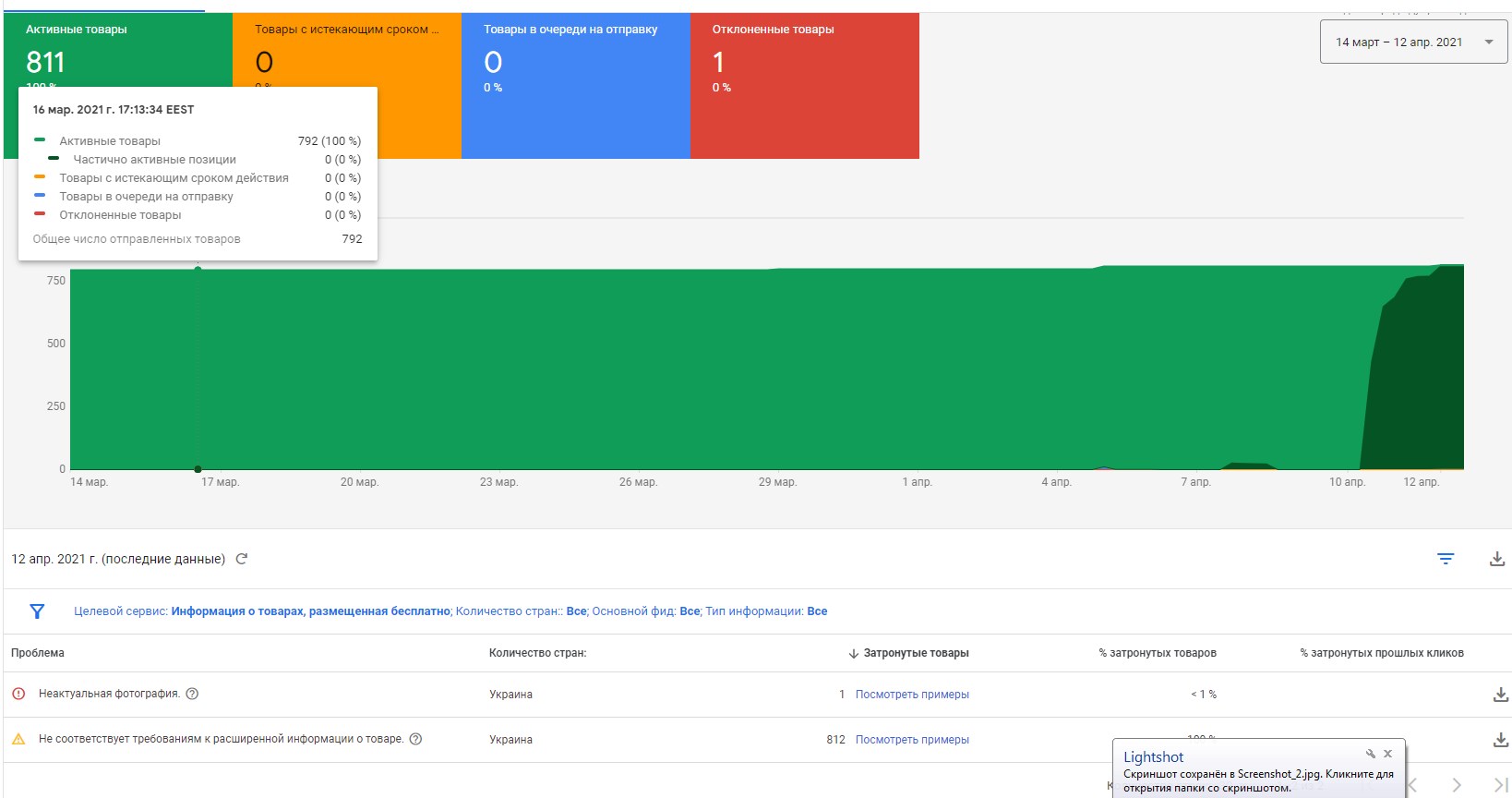Click Украина in the Неактуальная фотография row
This screenshot has width=1512, height=798.
tap(510, 695)
